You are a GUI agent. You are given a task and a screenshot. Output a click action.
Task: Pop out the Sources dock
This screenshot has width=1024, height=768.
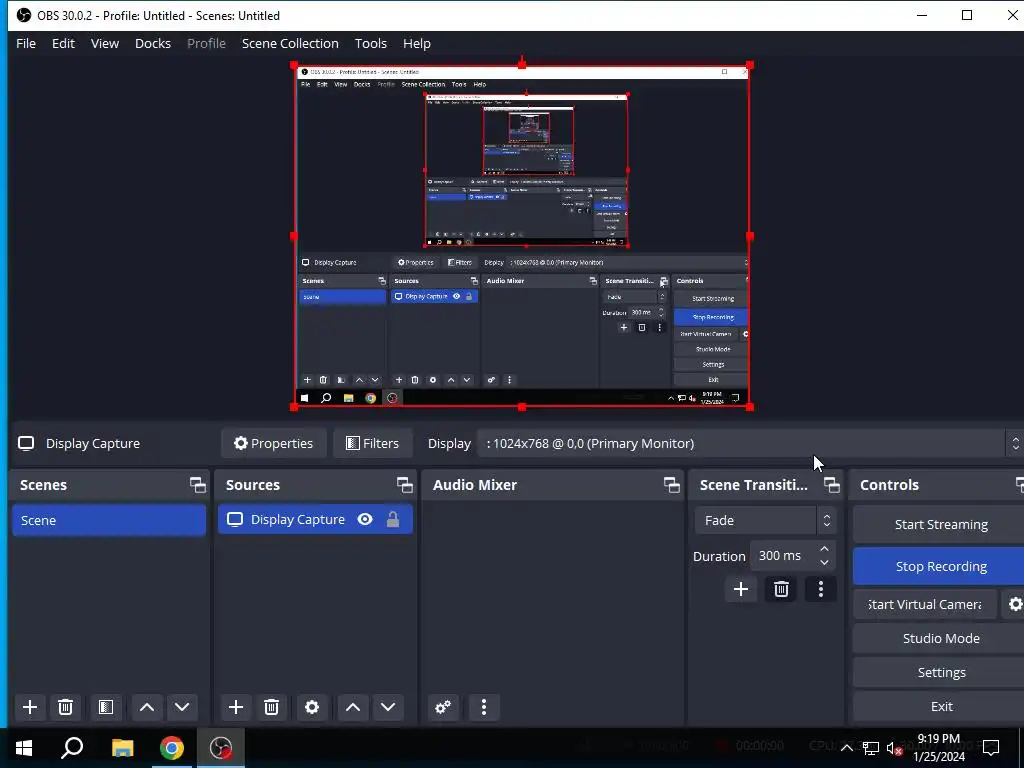(405, 485)
